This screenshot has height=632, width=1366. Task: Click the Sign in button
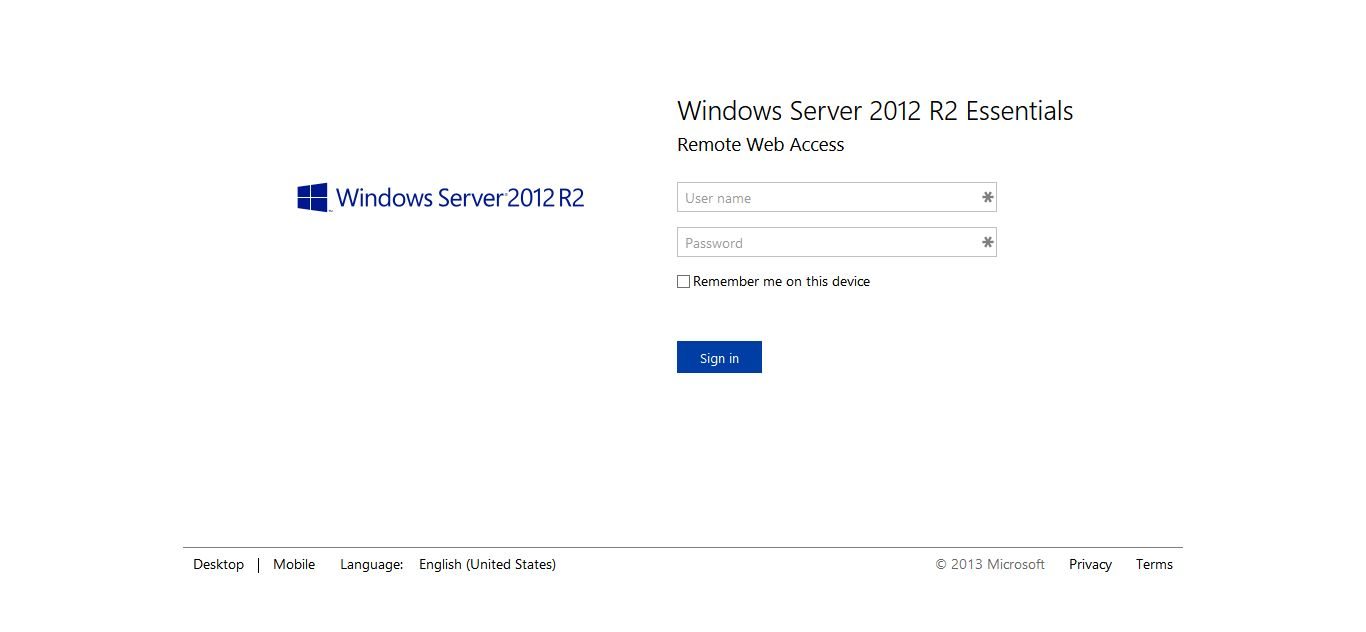[x=719, y=357]
